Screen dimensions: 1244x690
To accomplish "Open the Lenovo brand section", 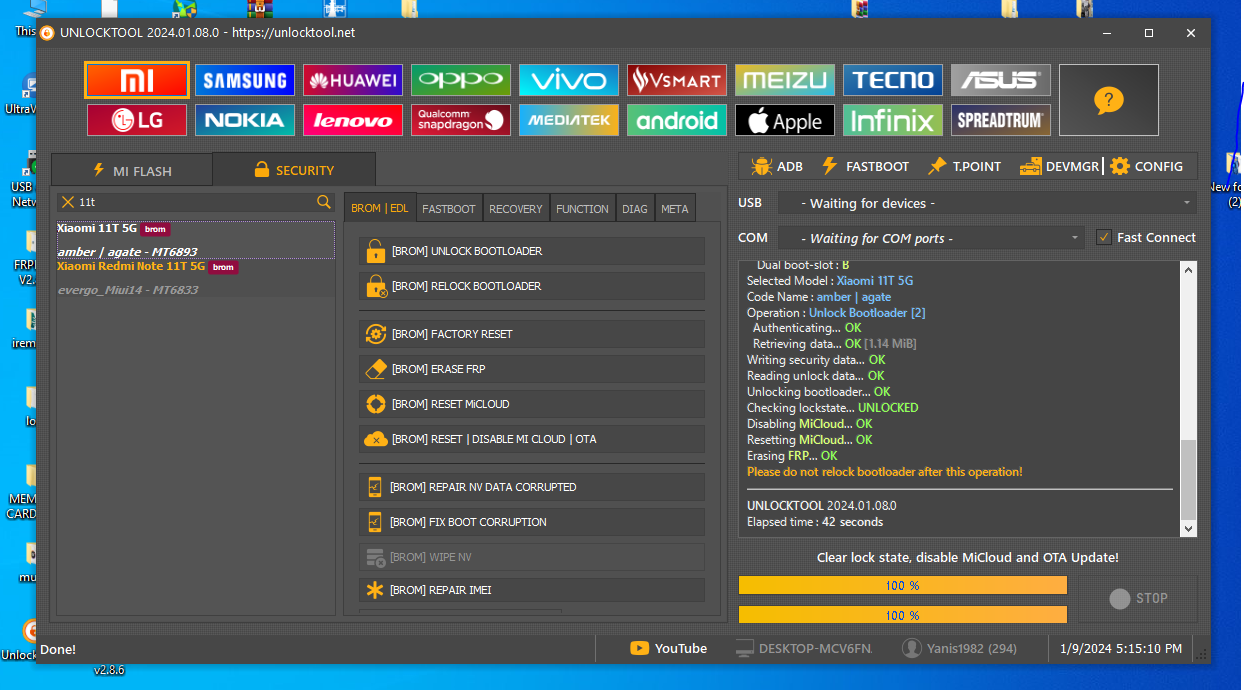I will [353, 120].
